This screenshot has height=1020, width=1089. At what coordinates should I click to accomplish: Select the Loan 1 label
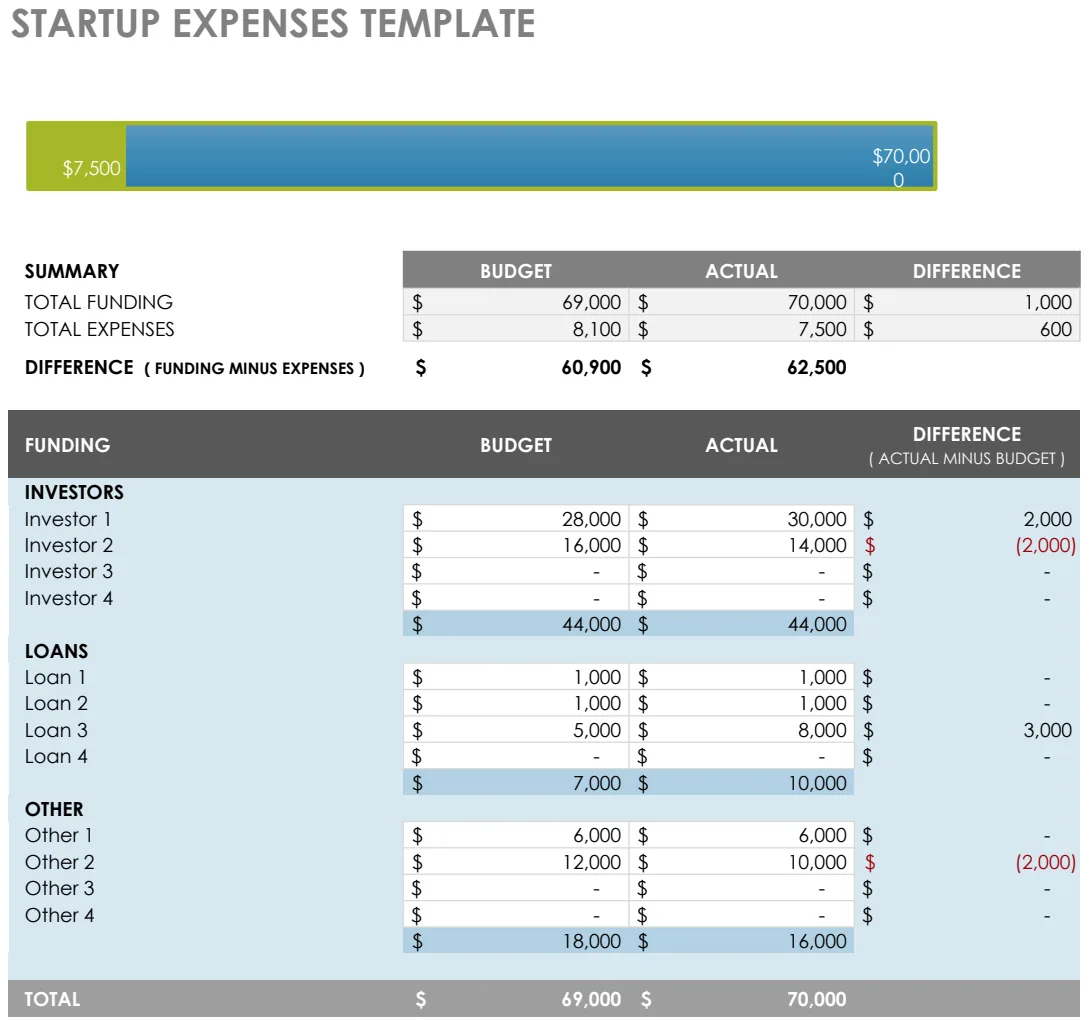point(56,677)
